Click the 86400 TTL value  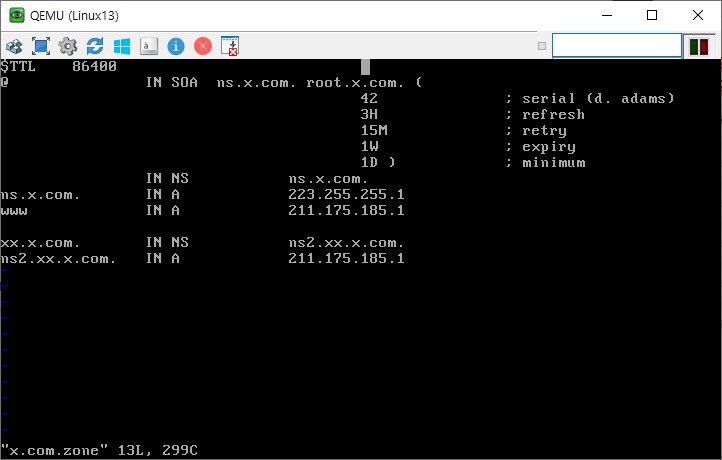click(94, 66)
